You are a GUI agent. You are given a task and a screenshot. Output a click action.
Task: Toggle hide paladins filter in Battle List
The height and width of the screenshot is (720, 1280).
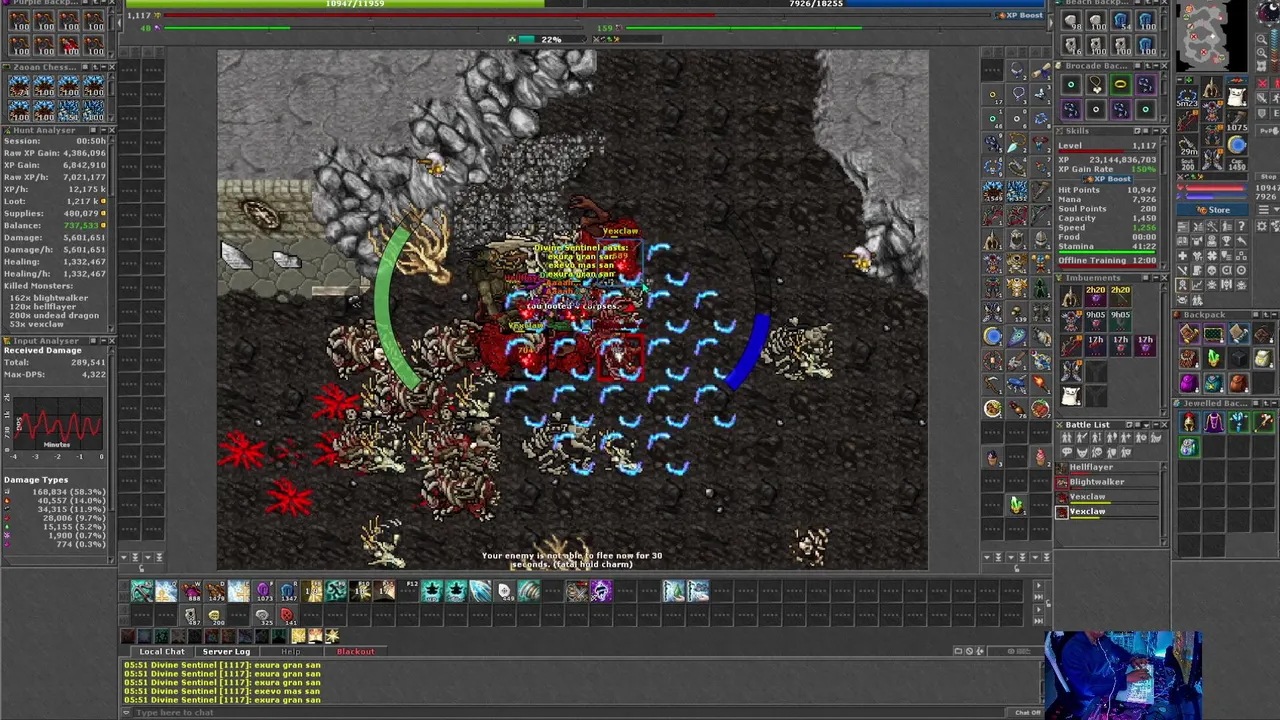pyautogui.click(x=1097, y=438)
